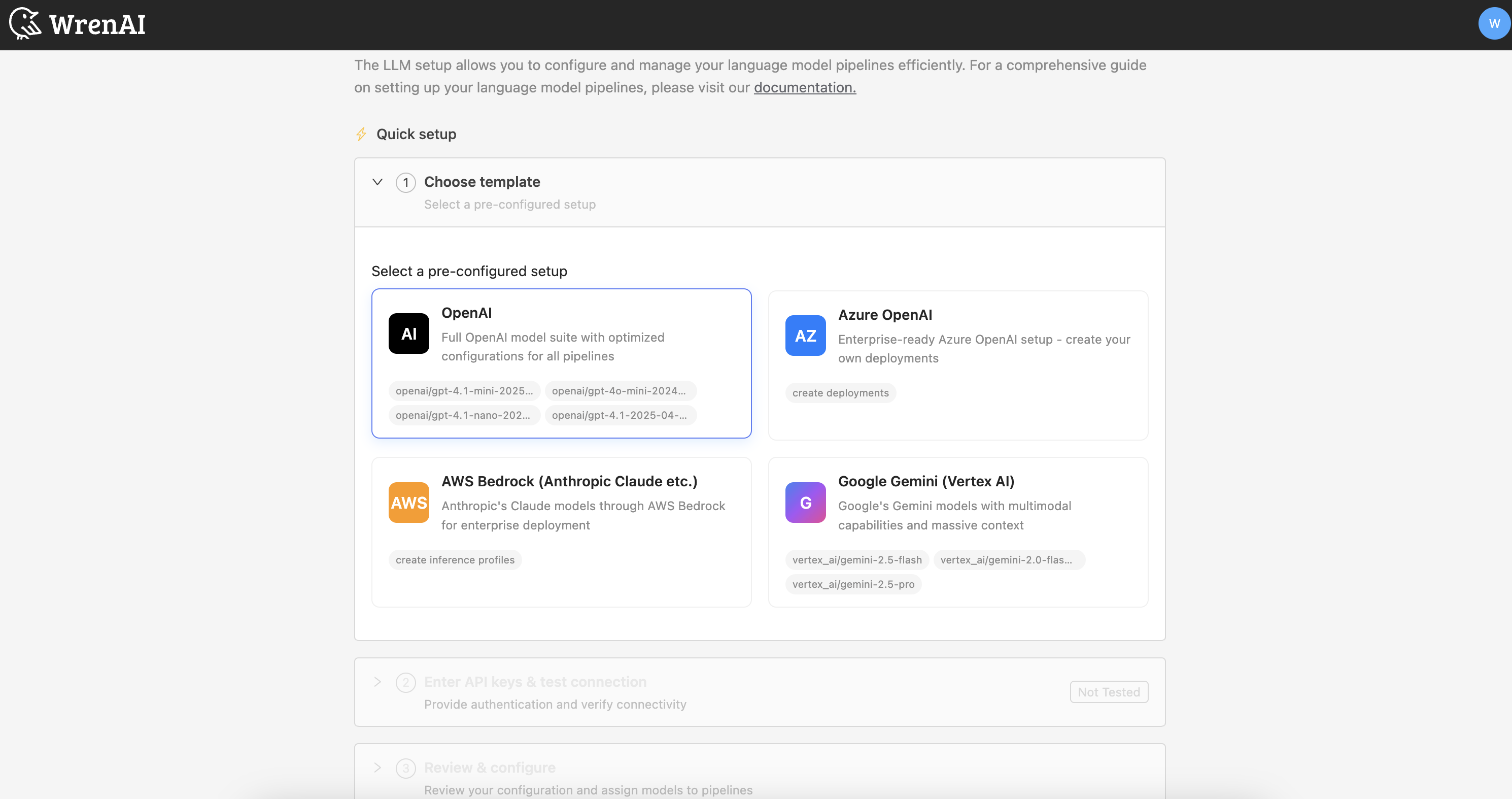1512x799 pixels.
Task: Open the user avatar menu
Action: click(x=1493, y=23)
